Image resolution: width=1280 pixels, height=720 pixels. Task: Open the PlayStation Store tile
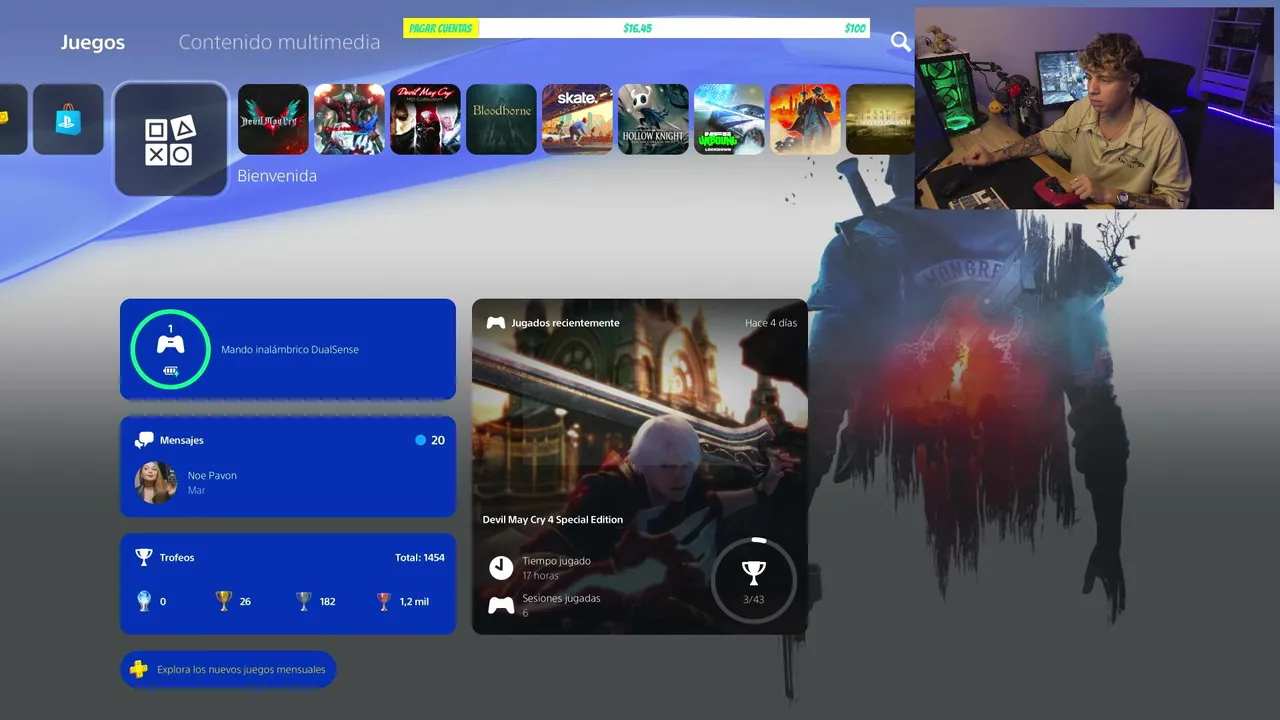tap(68, 119)
